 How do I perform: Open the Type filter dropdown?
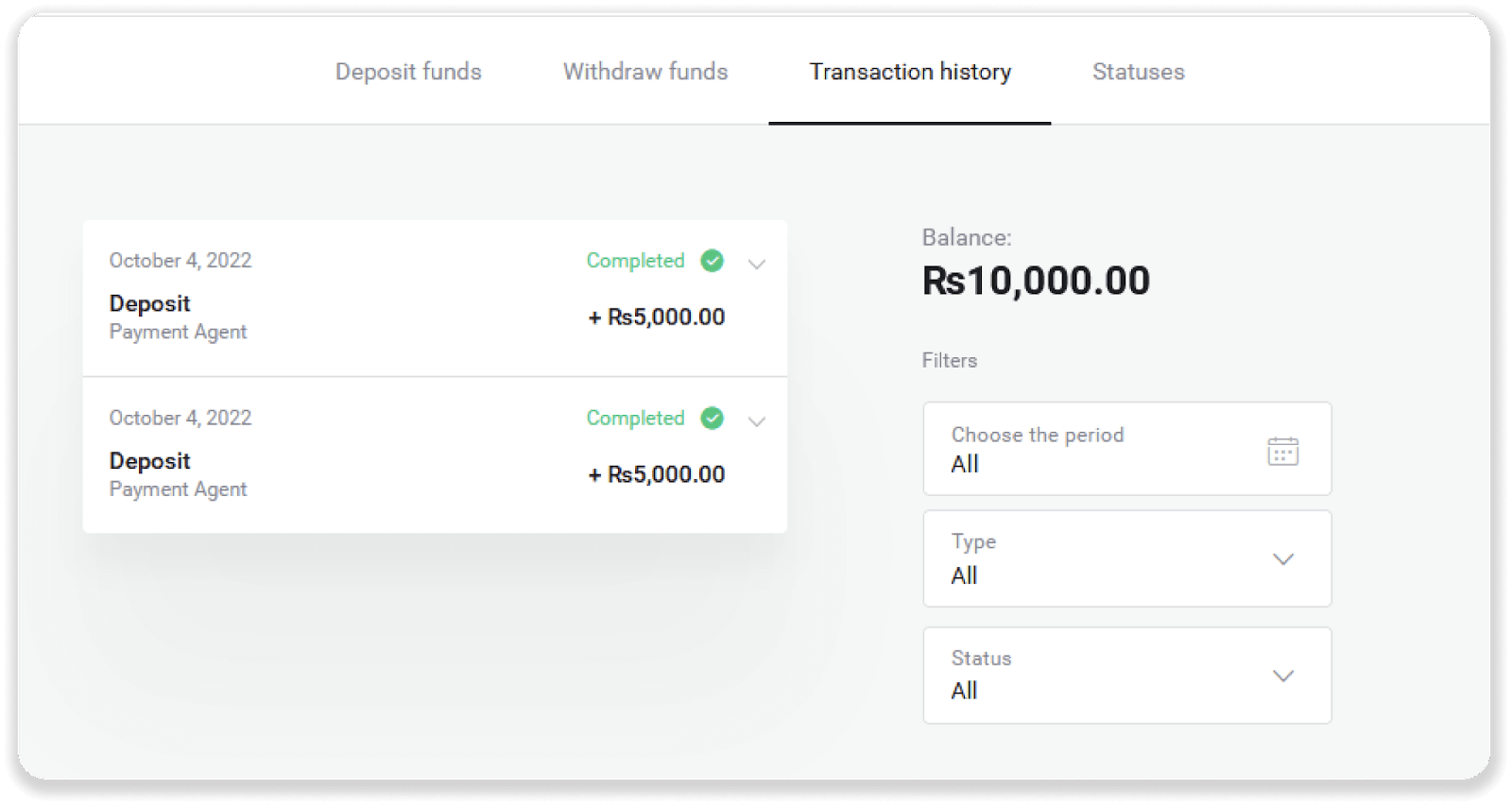(x=1126, y=558)
